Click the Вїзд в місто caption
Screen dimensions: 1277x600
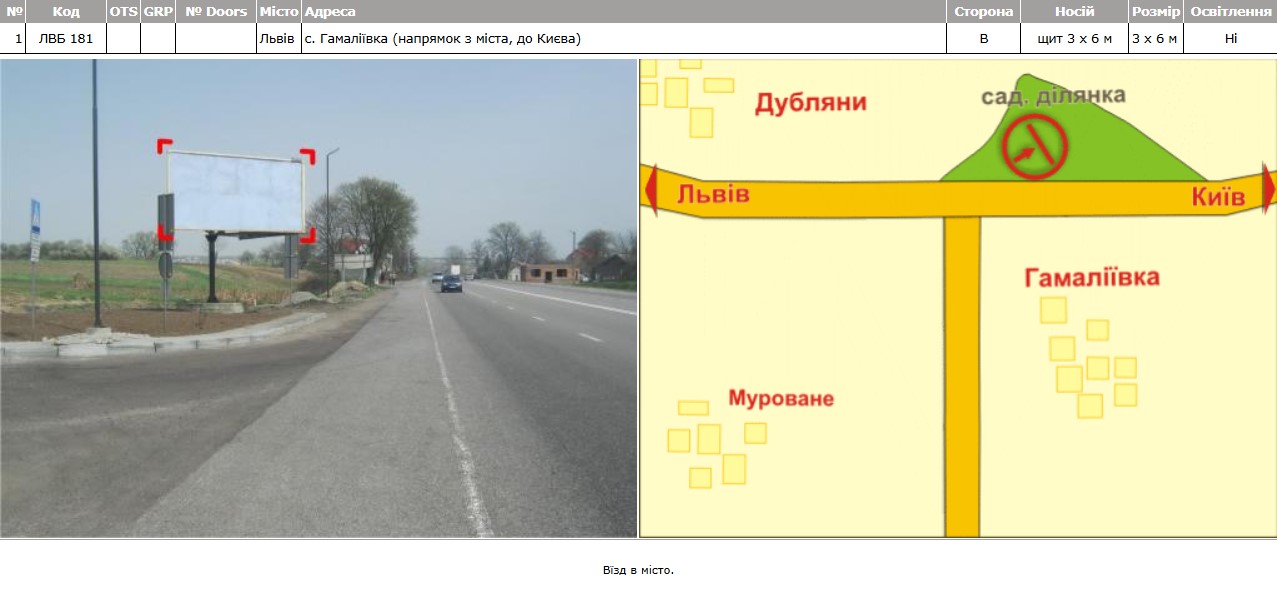(x=638, y=570)
